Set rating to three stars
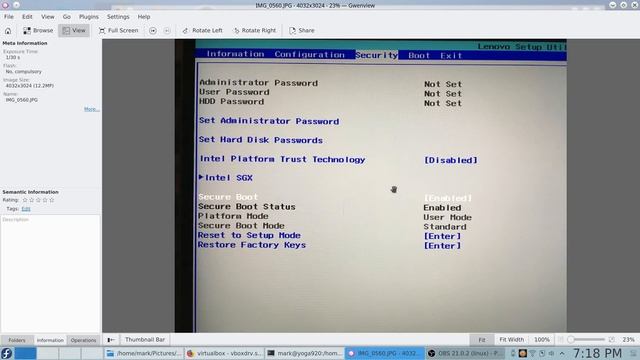640x360 pixels. tap(38, 200)
